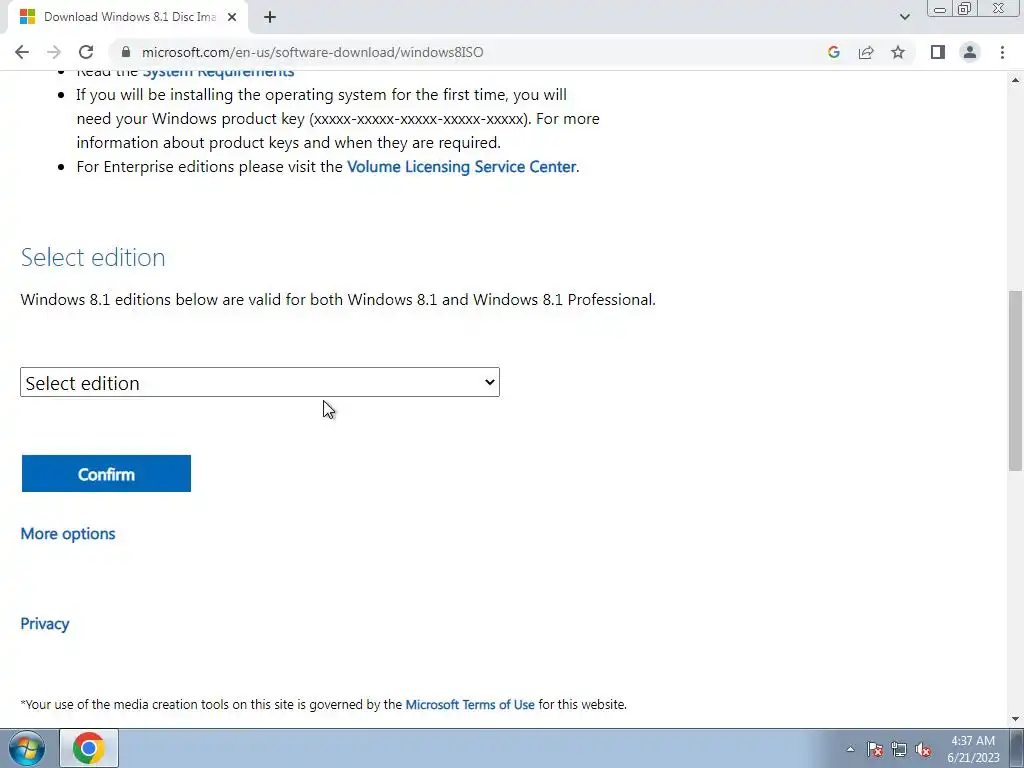Restore down the Chrome window

(964, 8)
